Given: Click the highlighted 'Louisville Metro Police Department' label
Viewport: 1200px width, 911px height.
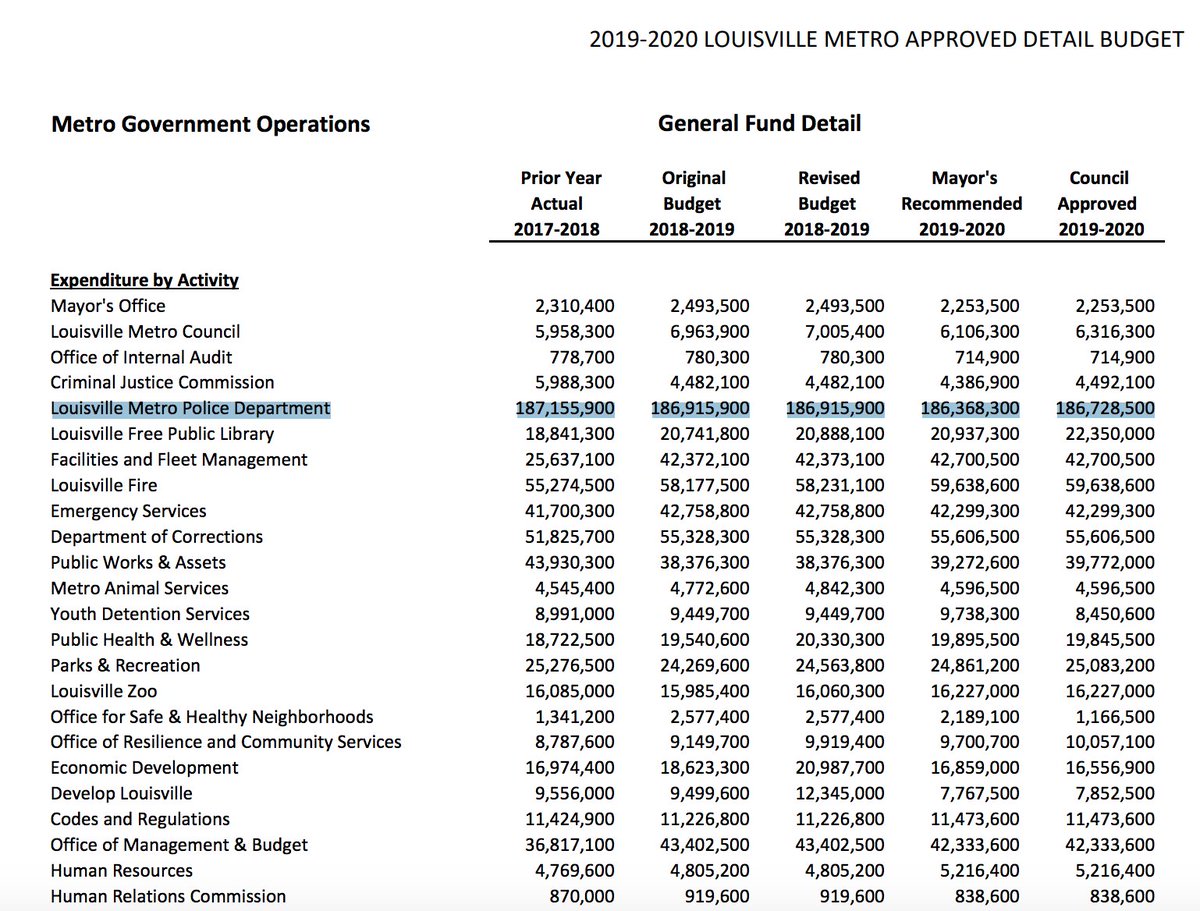Looking at the screenshot, I should click(x=190, y=408).
